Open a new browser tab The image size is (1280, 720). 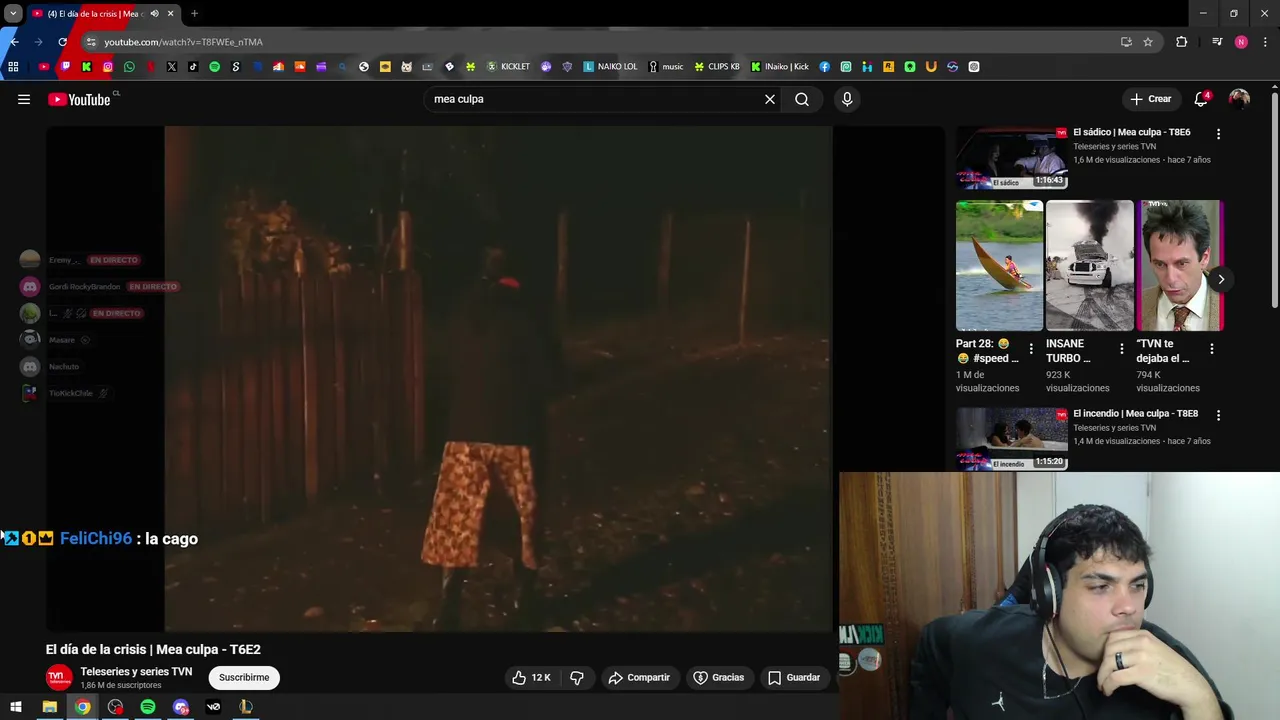194,14
